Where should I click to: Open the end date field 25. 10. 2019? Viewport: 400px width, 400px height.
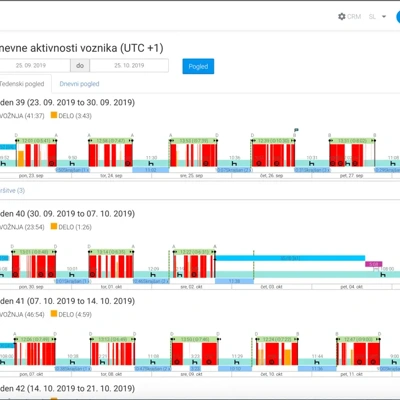click(129, 65)
